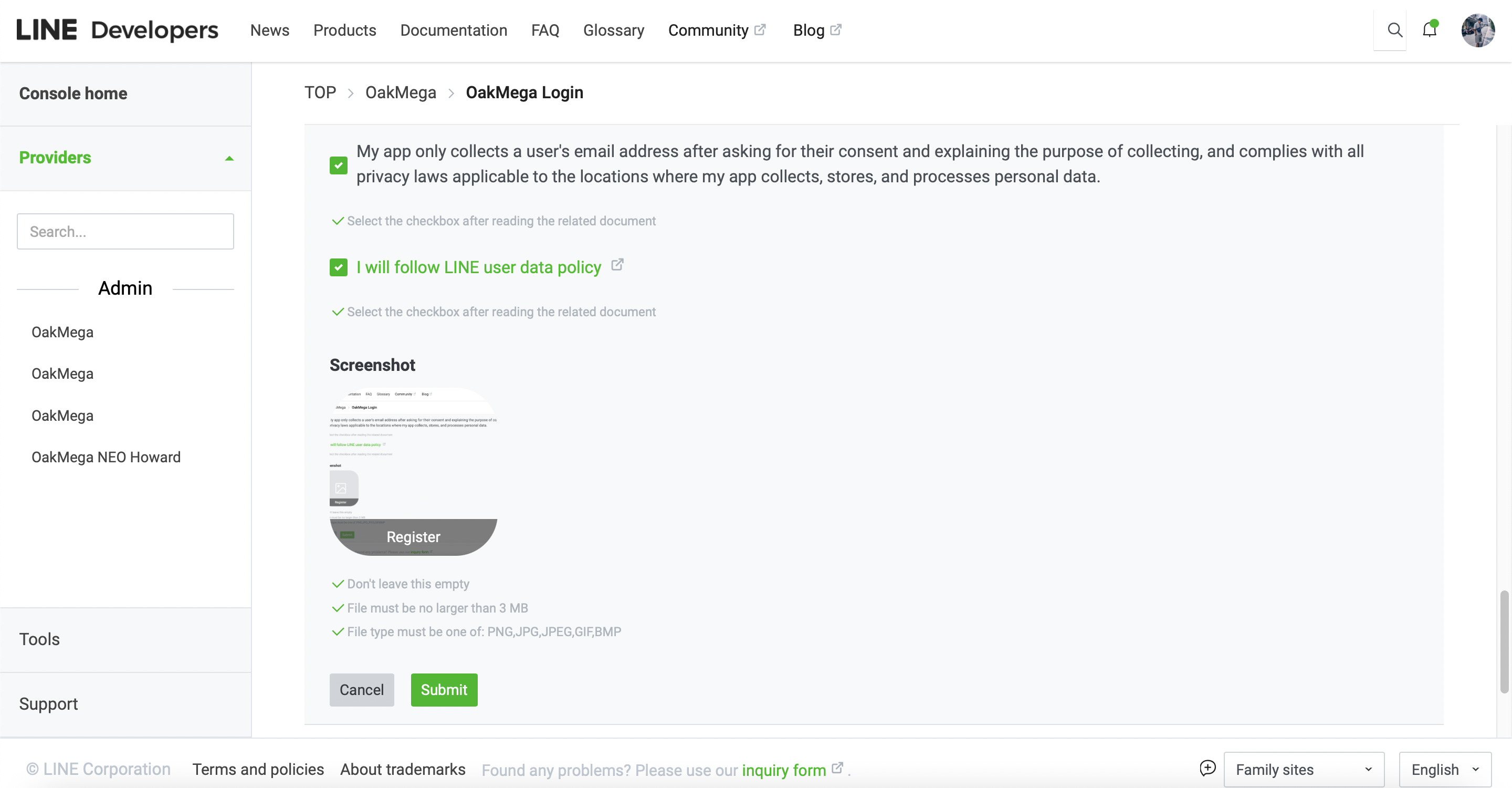Uncheck the email consent checkbox

[x=338, y=165]
